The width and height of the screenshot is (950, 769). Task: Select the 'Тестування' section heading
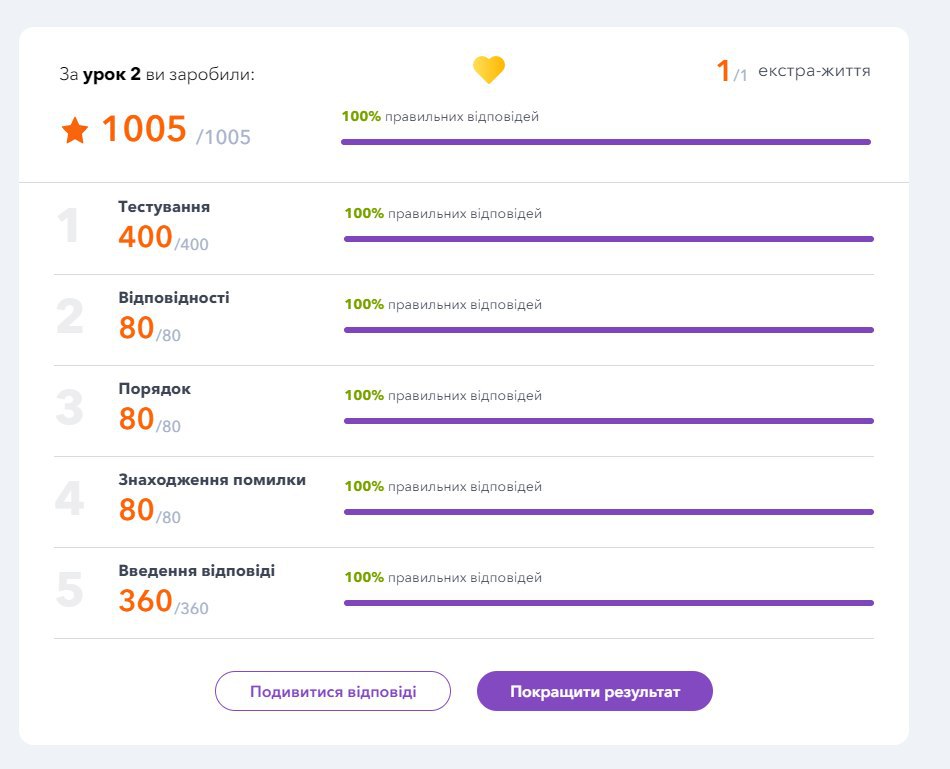tap(164, 207)
